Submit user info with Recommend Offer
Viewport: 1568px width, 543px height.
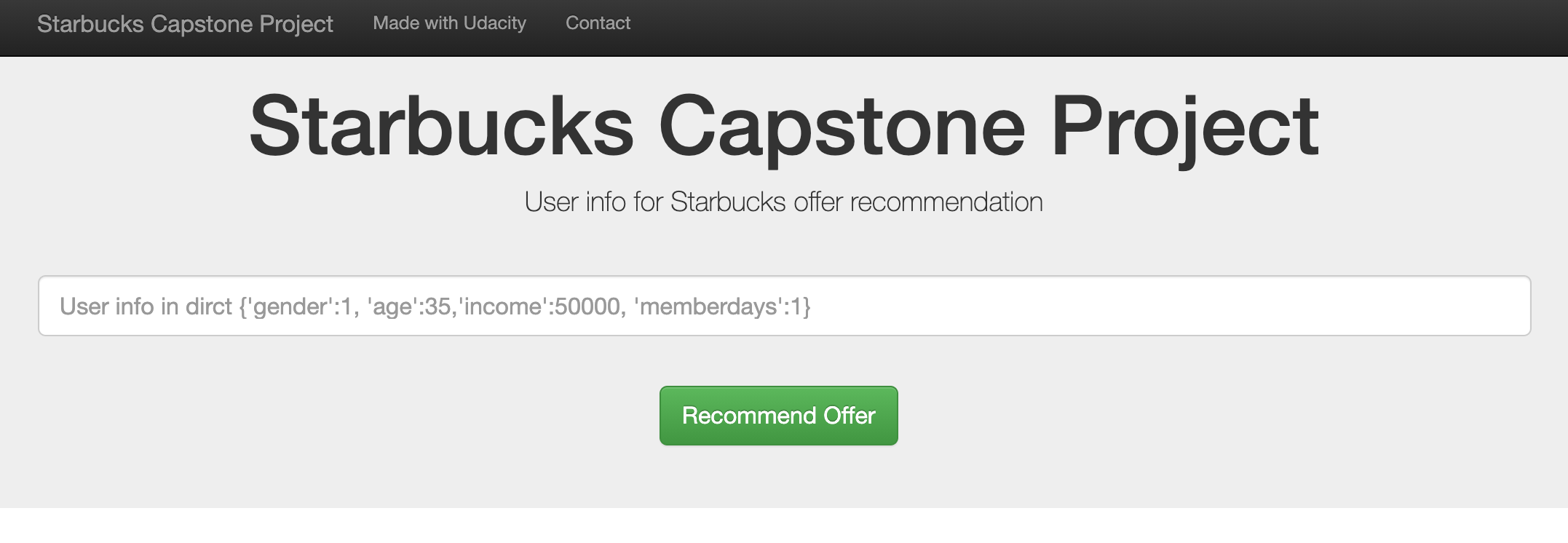click(x=778, y=416)
